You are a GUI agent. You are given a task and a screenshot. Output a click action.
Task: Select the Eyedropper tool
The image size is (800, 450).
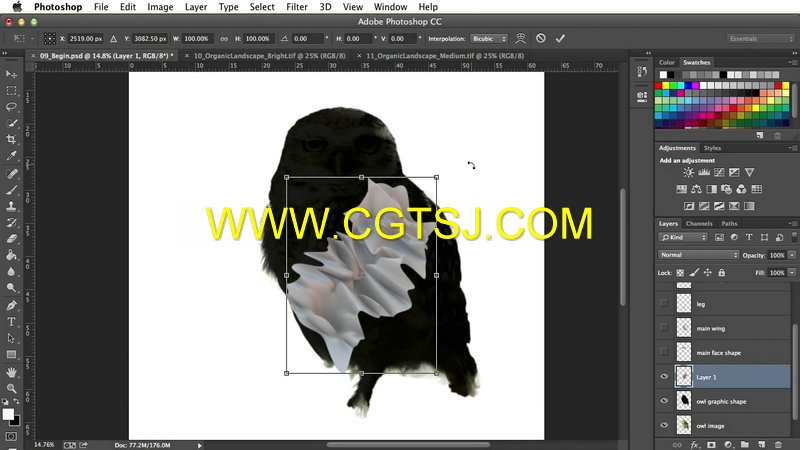pyautogui.click(x=11, y=156)
